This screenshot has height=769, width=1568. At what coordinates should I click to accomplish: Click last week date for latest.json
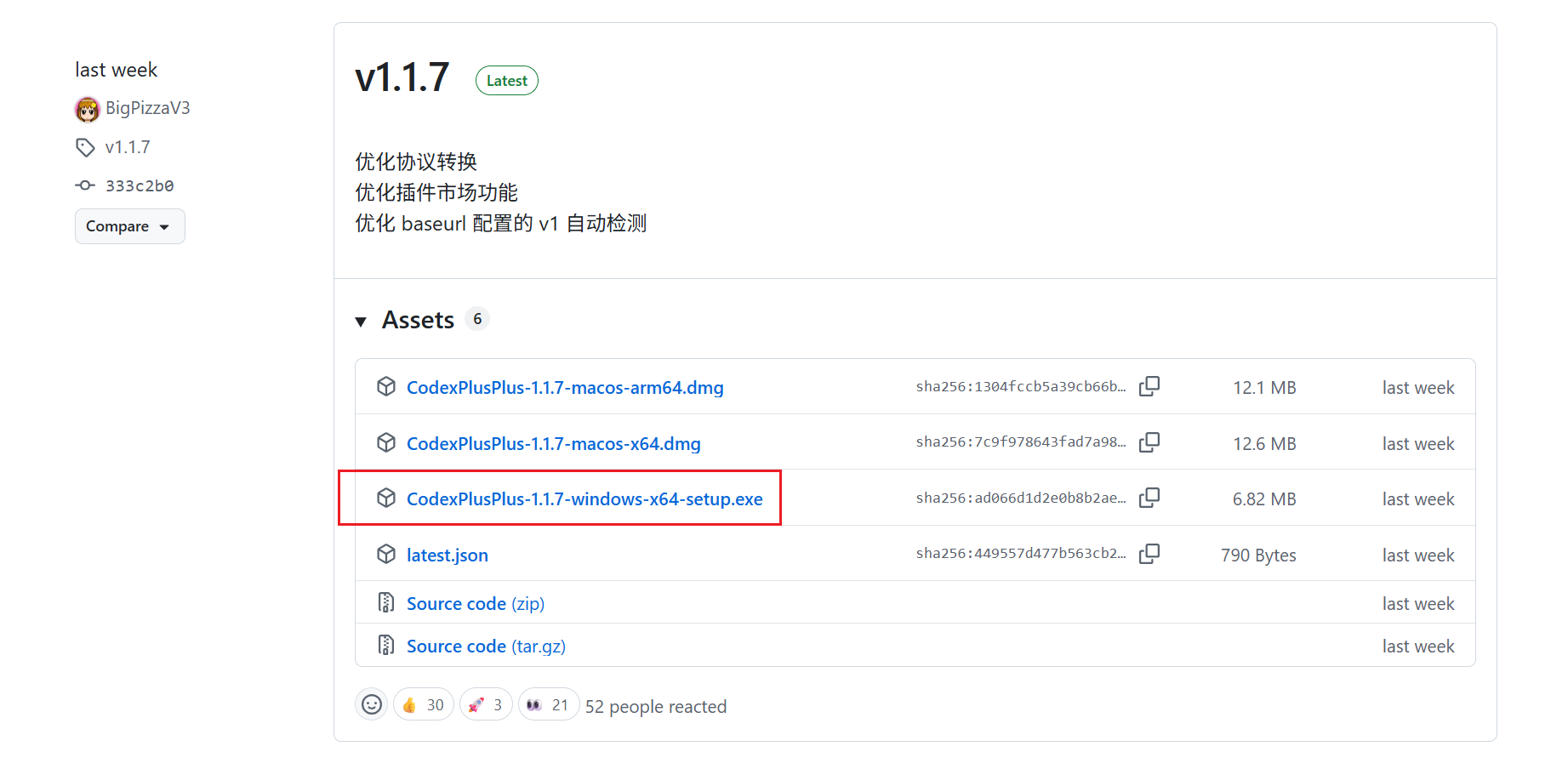tap(1418, 555)
